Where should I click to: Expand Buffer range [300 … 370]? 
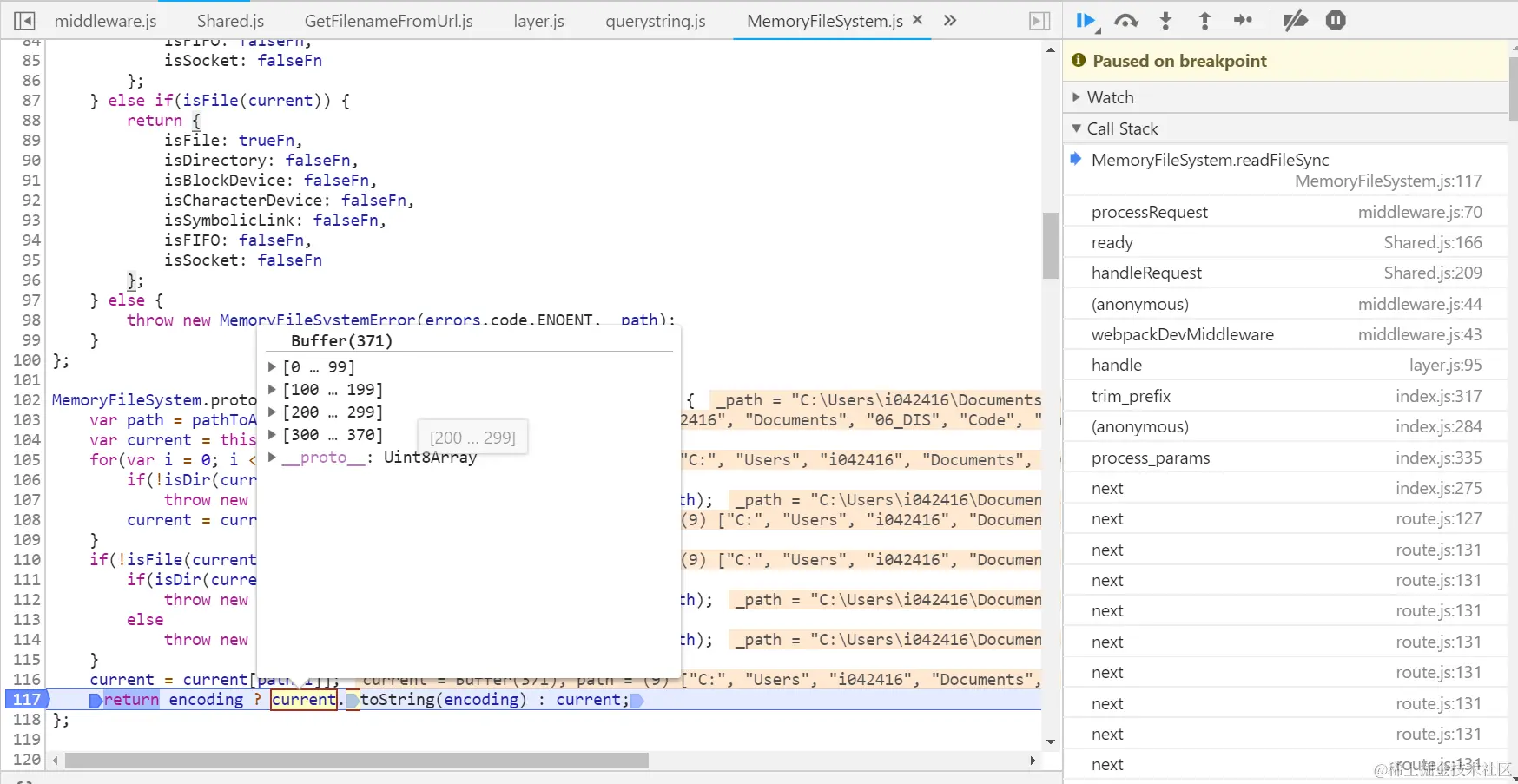coord(272,435)
